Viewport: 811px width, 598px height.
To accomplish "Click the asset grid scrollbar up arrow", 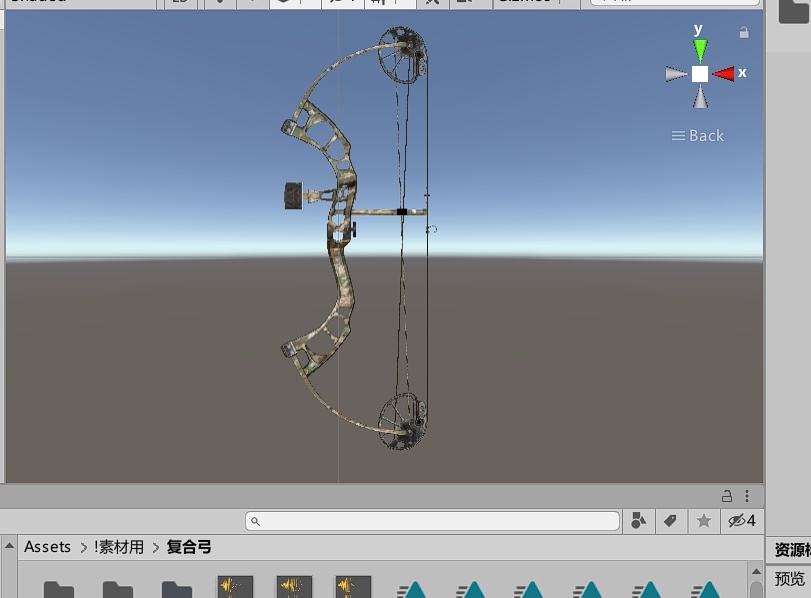I will (x=756, y=571).
